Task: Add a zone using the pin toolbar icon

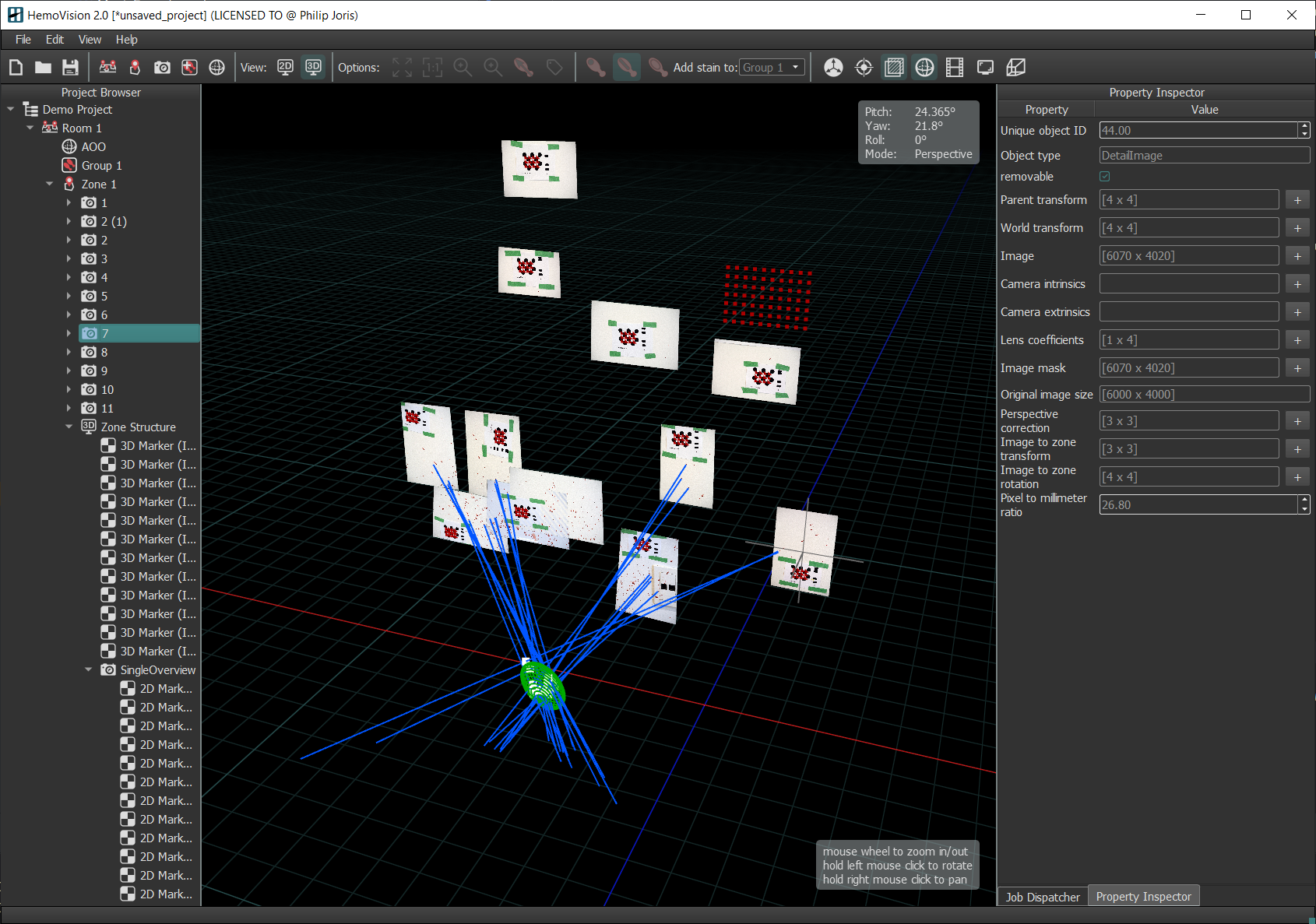Action: coord(135,68)
